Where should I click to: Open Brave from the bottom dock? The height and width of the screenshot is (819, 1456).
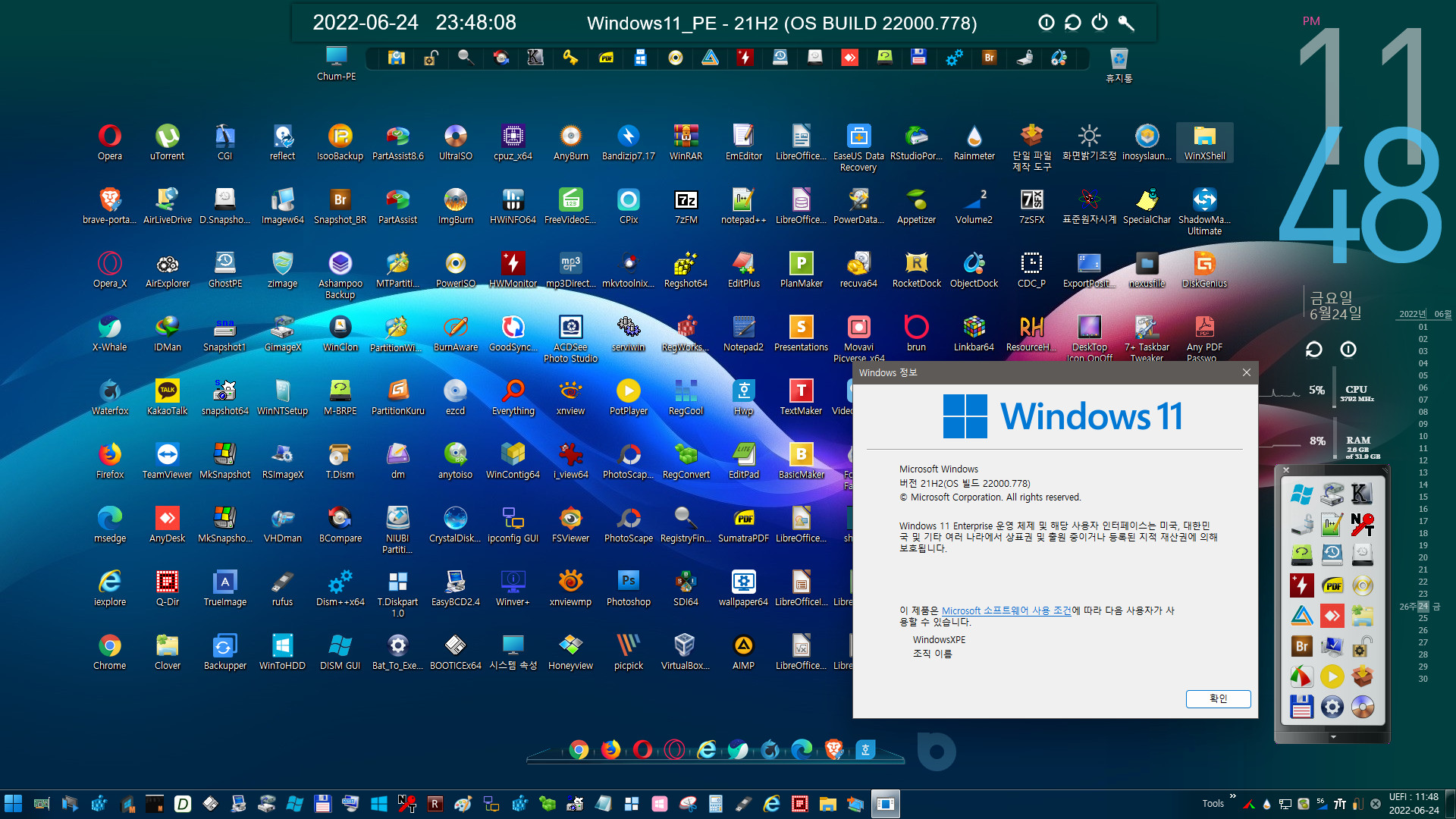click(834, 750)
